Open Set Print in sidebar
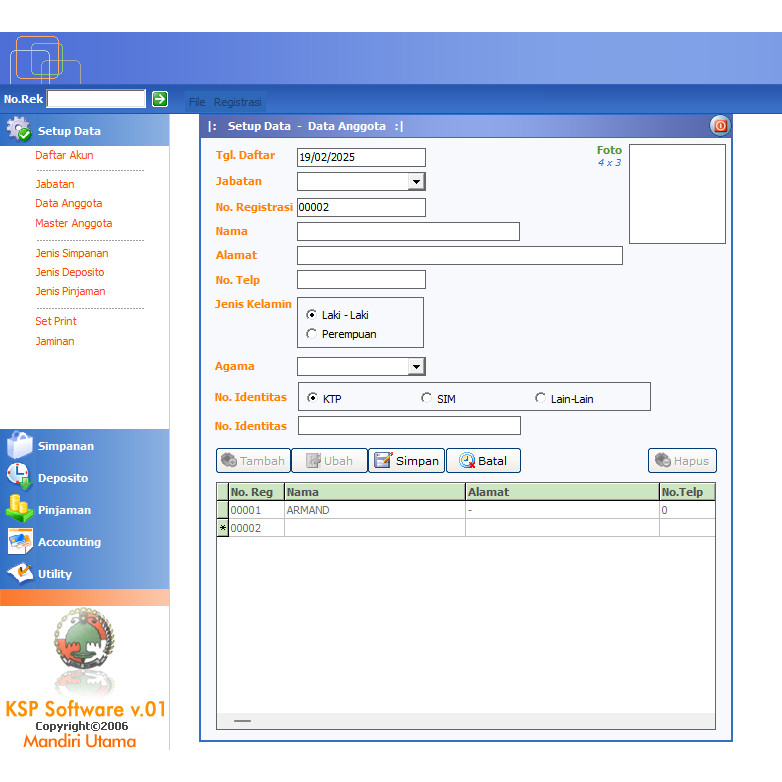The height and width of the screenshot is (782, 782). 56,321
